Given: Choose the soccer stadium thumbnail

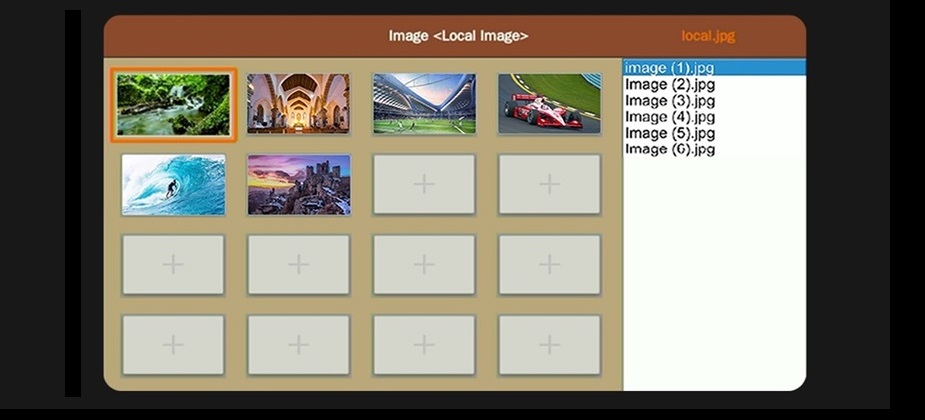Looking at the screenshot, I should (424, 104).
